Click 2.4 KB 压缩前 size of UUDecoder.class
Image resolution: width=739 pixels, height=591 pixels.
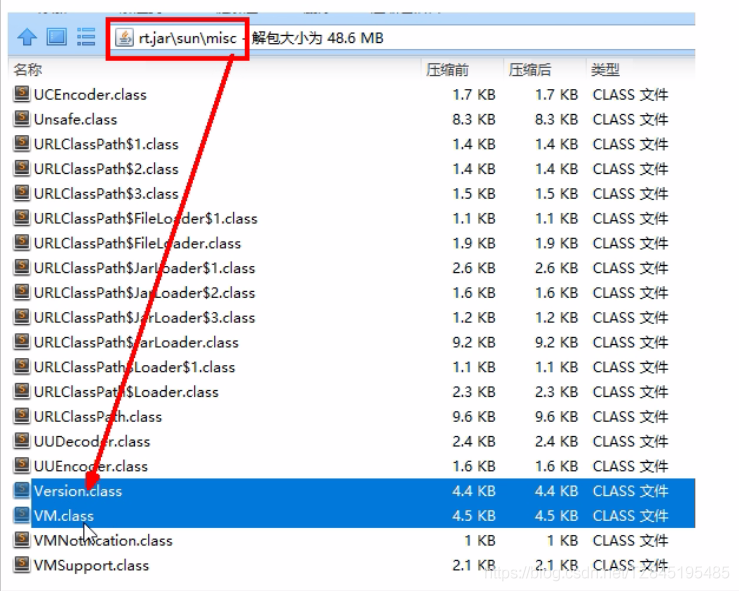[474, 441]
